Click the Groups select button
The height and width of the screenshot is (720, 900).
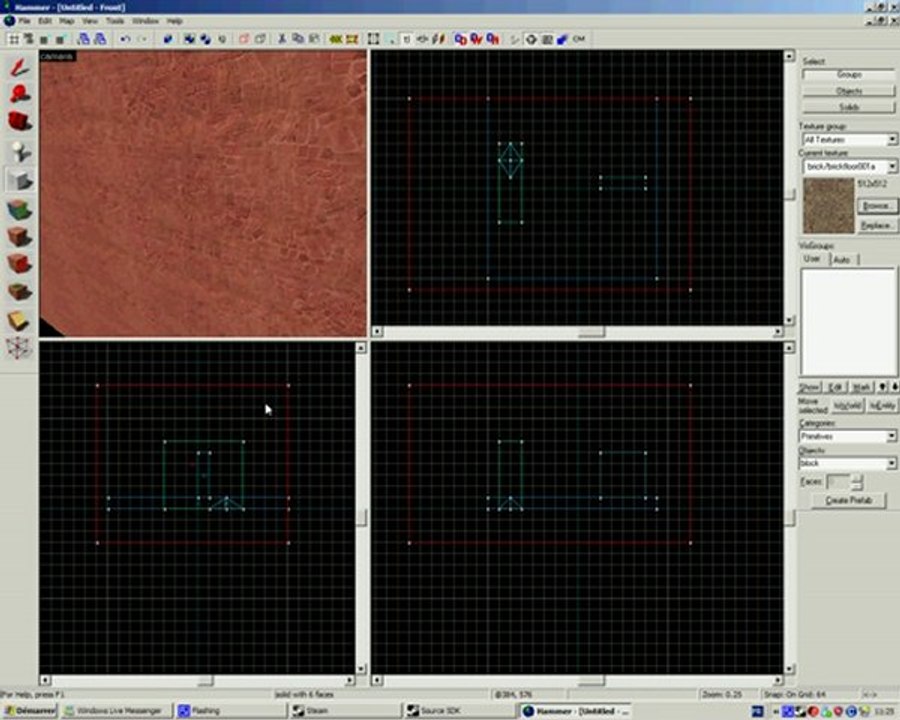point(849,75)
